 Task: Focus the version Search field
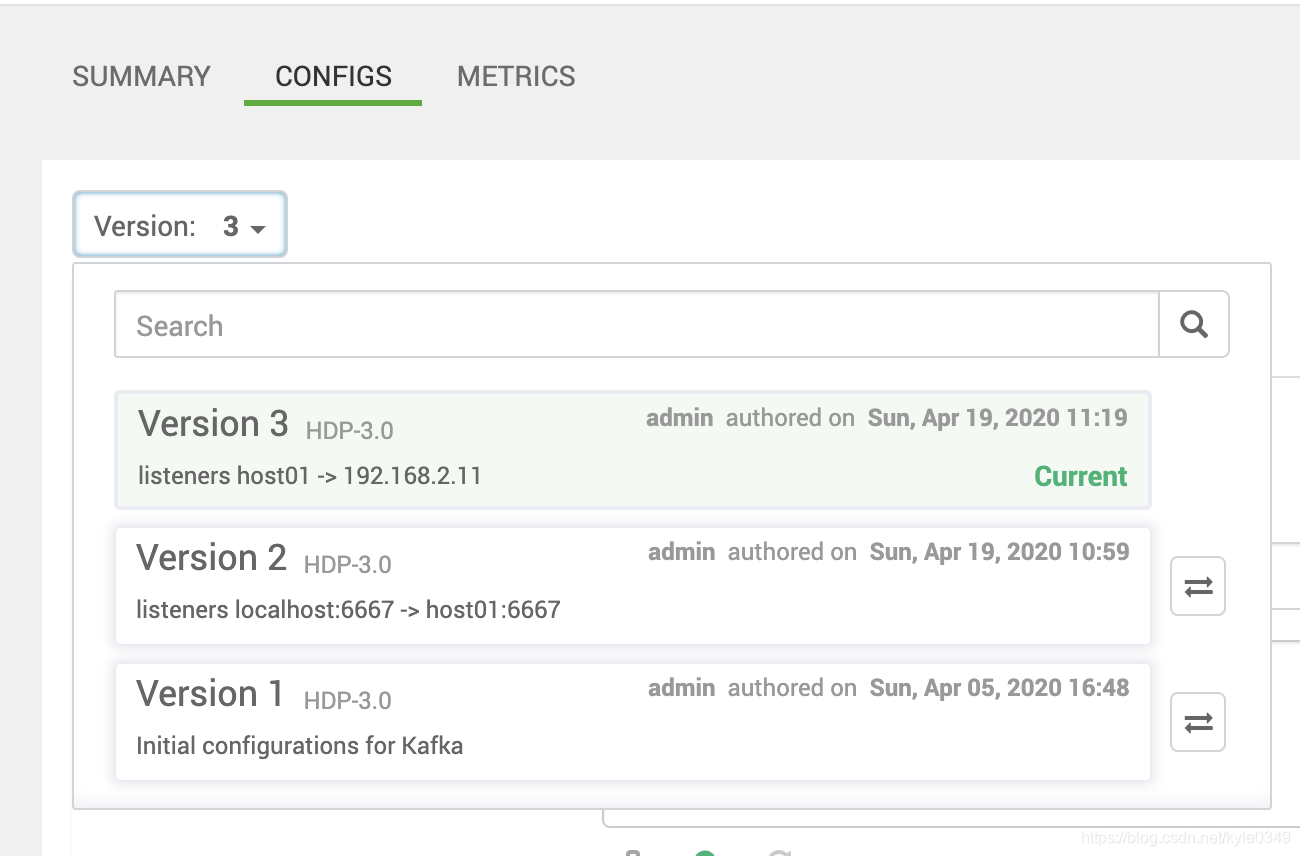pyautogui.click(x=637, y=325)
